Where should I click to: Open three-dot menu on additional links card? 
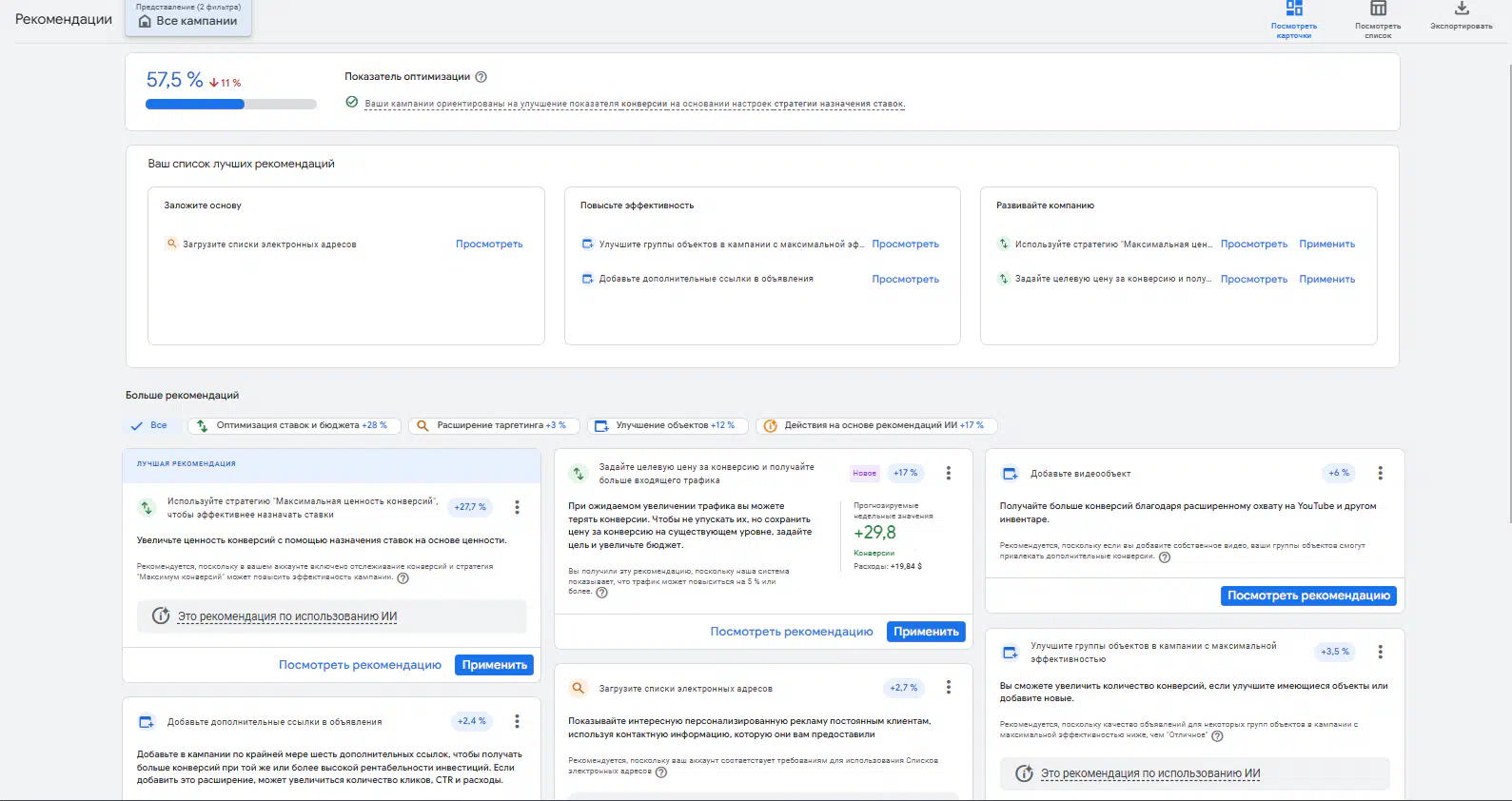click(517, 721)
